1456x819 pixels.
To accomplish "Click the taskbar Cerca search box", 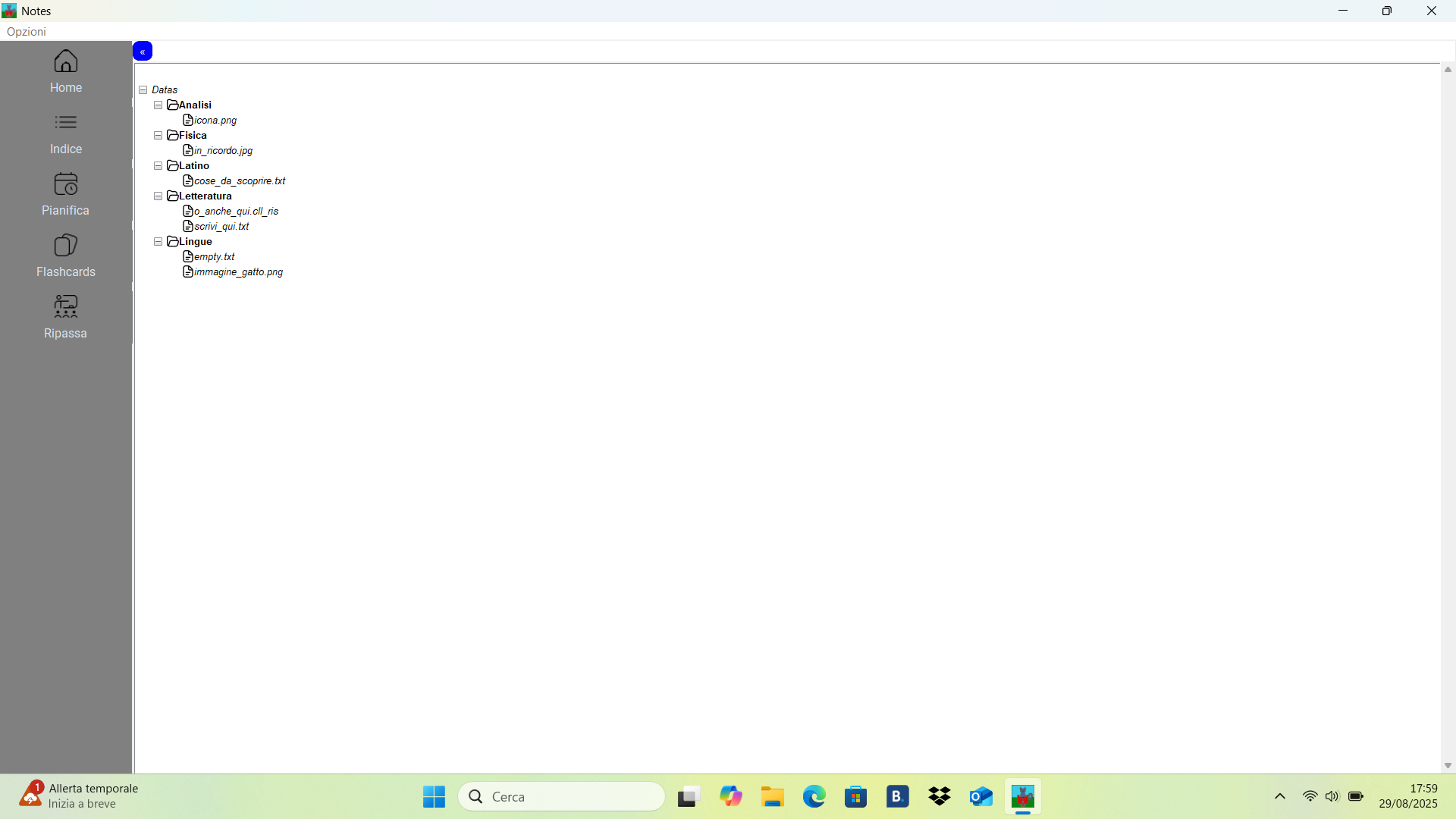I will tap(561, 797).
